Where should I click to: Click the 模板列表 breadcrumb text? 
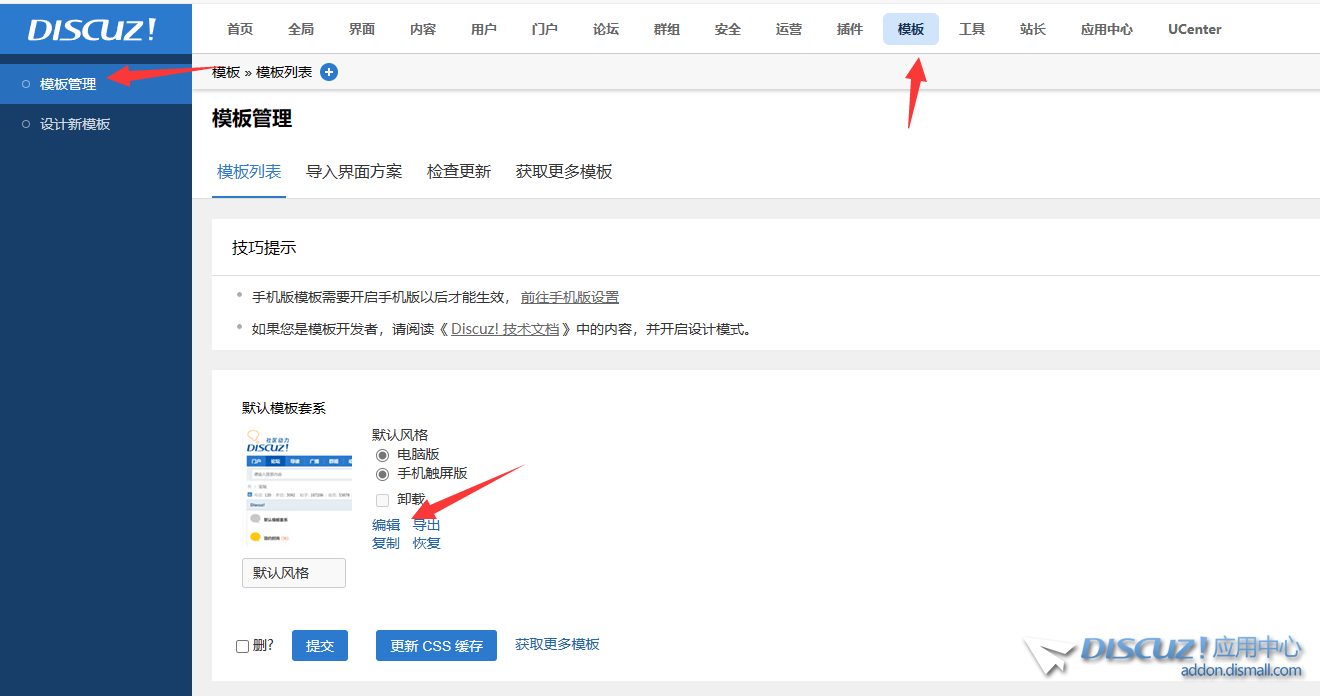click(284, 72)
